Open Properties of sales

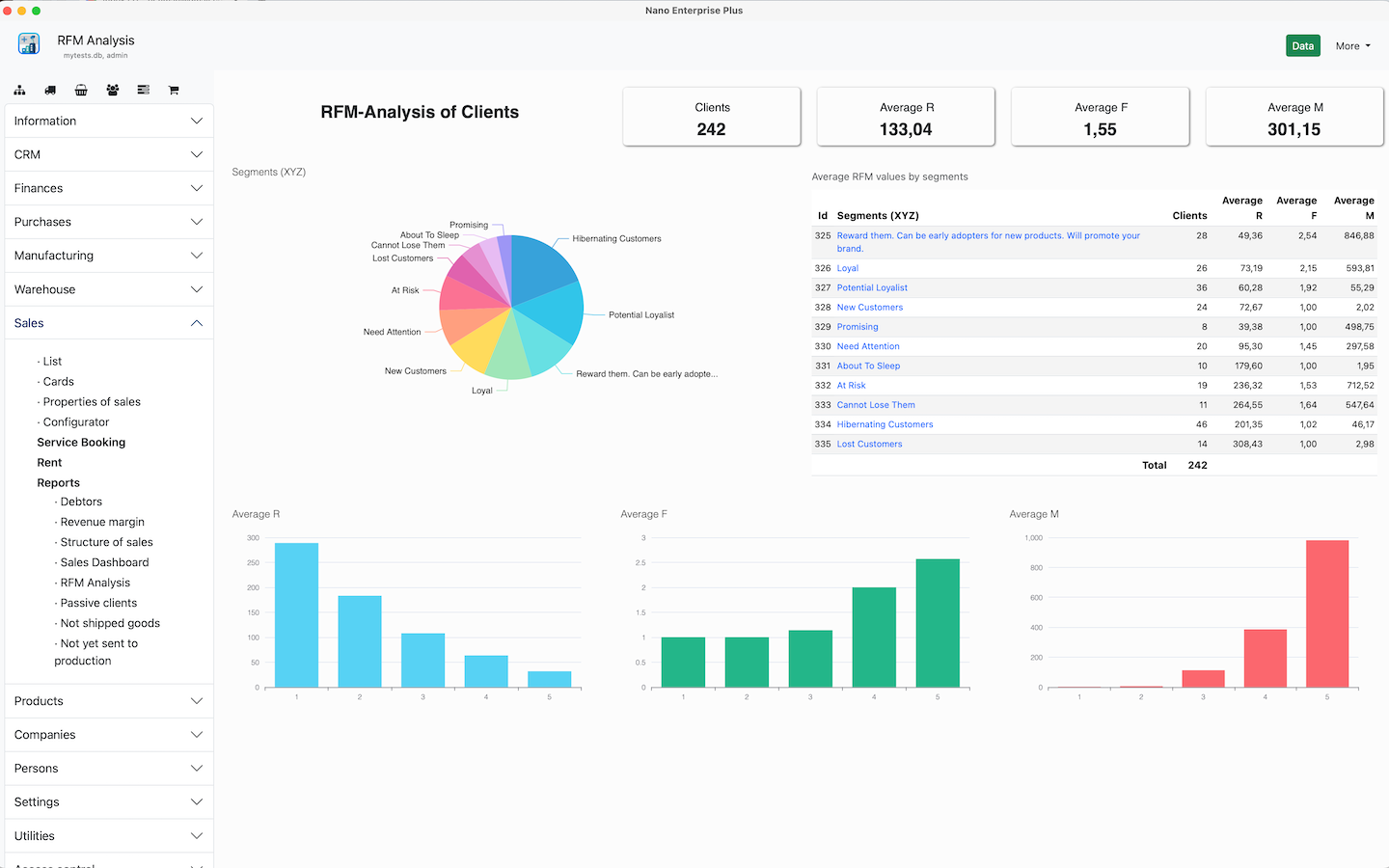point(92,402)
